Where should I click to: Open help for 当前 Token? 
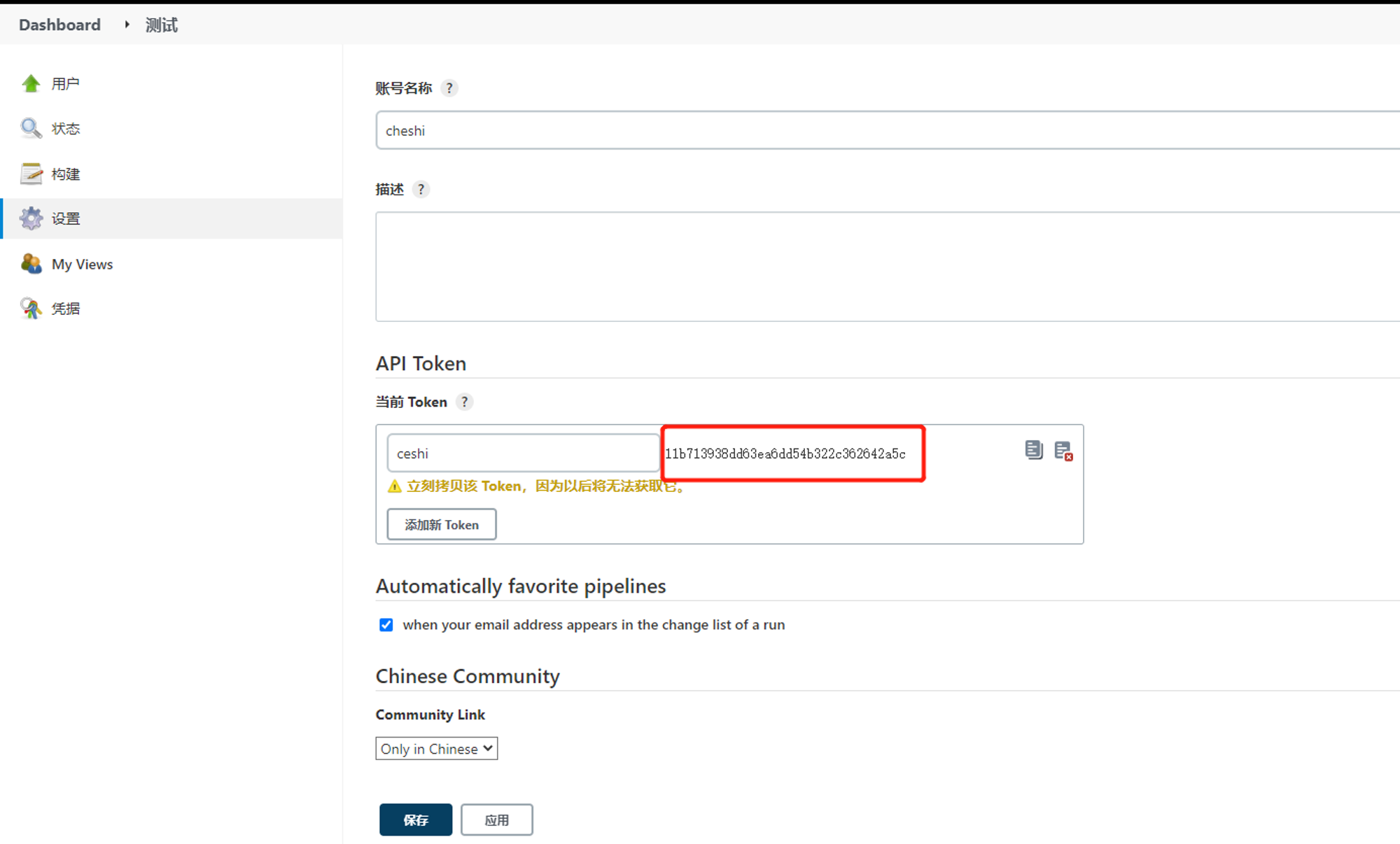[464, 402]
